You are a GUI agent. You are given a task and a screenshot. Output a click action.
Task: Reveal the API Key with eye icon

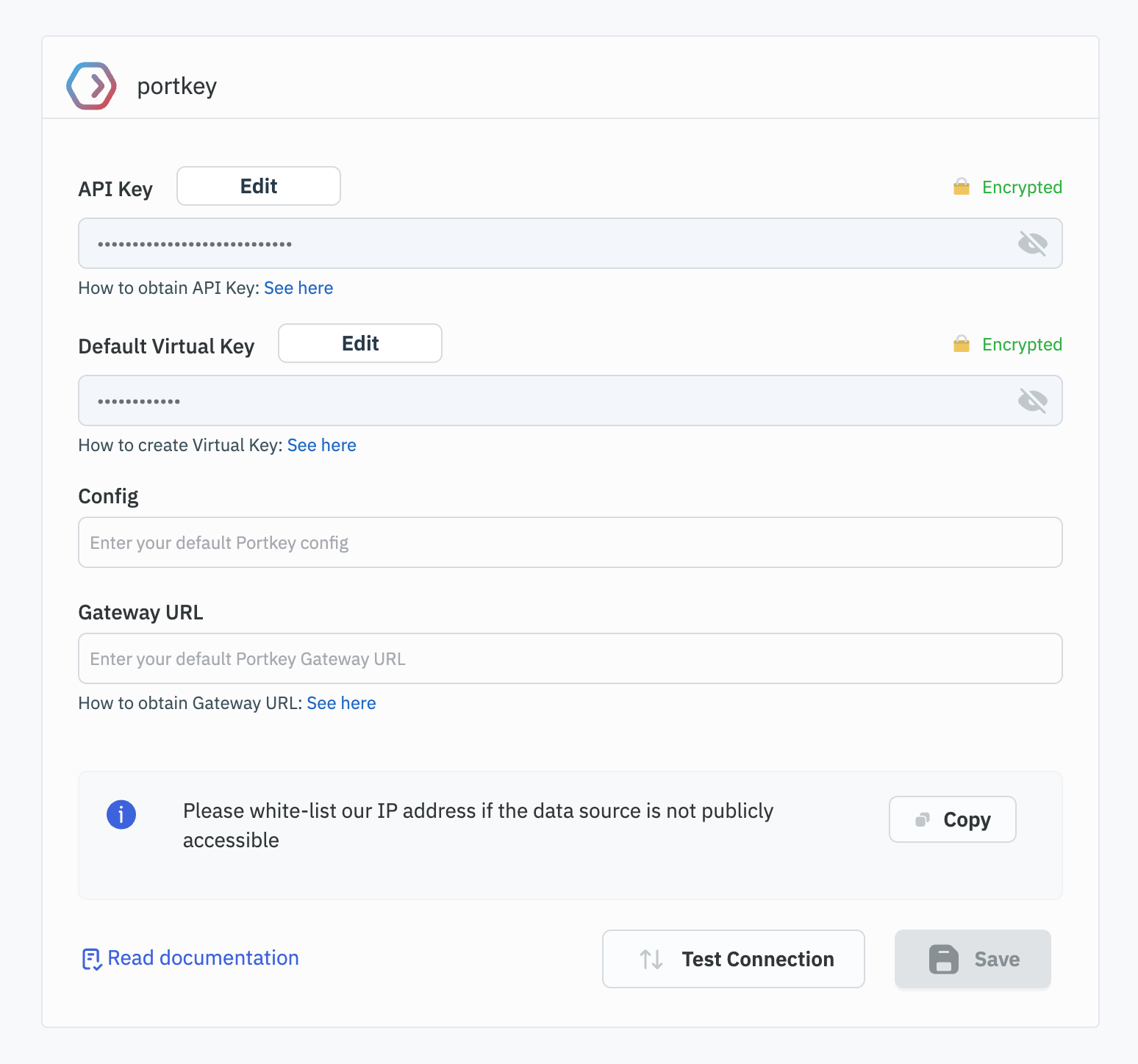coord(1032,243)
